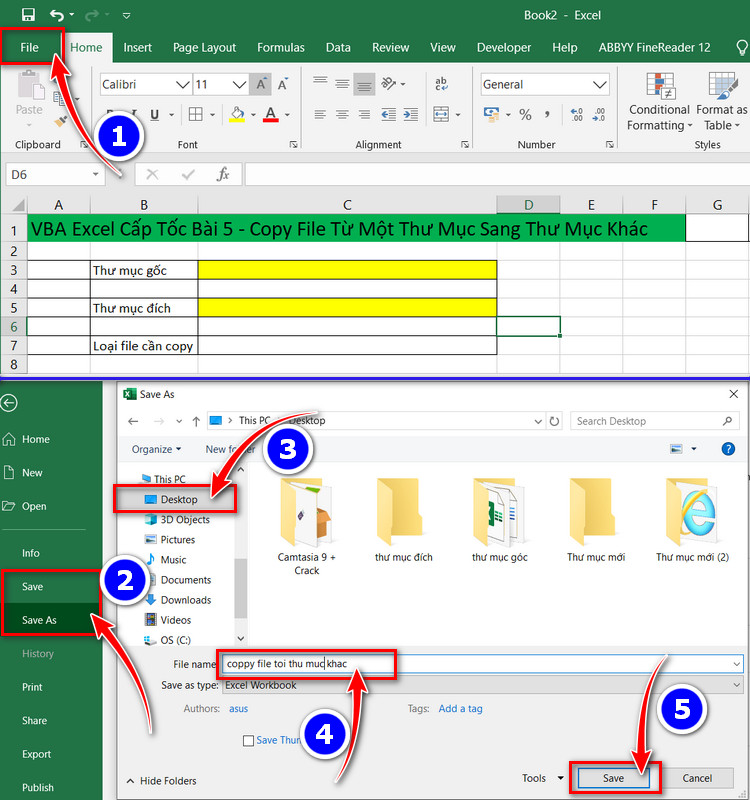This screenshot has height=800, width=750.
Task: Switch to the Insert tab
Action: click(137, 47)
